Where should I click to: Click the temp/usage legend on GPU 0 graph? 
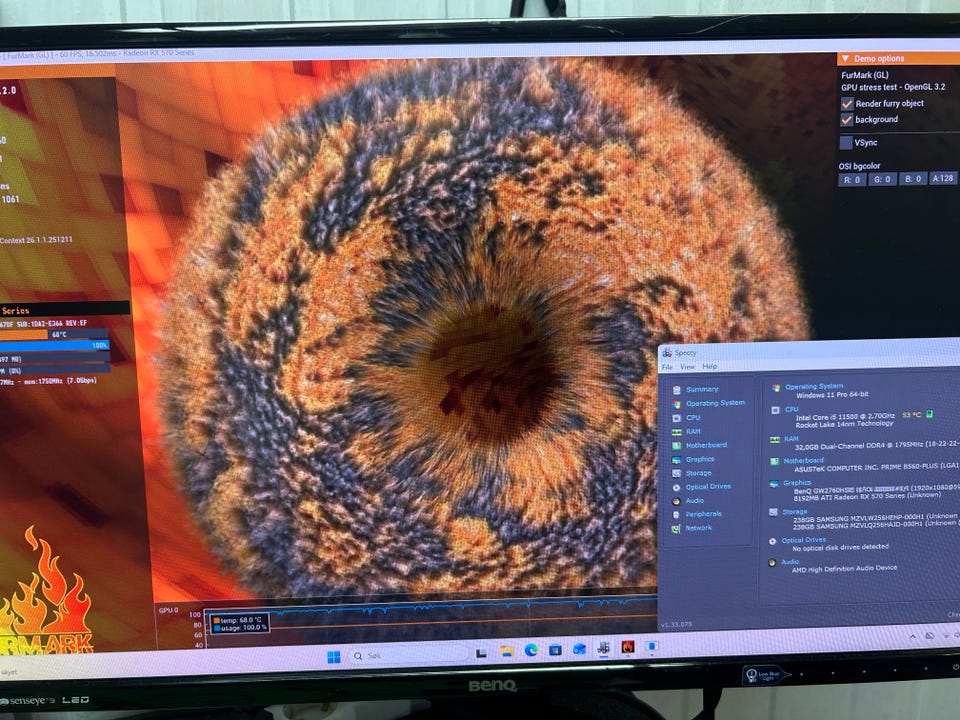point(241,623)
